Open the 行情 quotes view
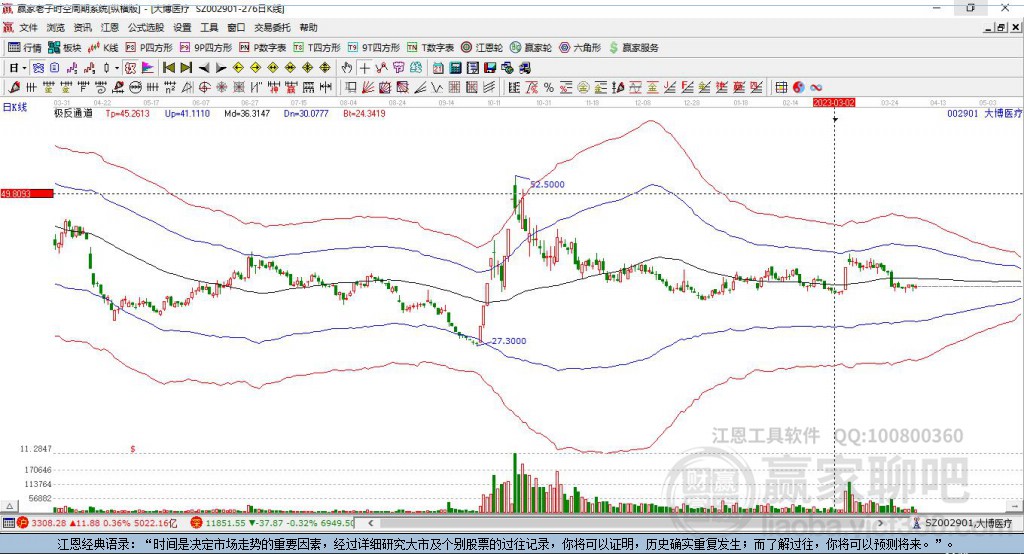1024x554 pixels. [x=24, y=48]
